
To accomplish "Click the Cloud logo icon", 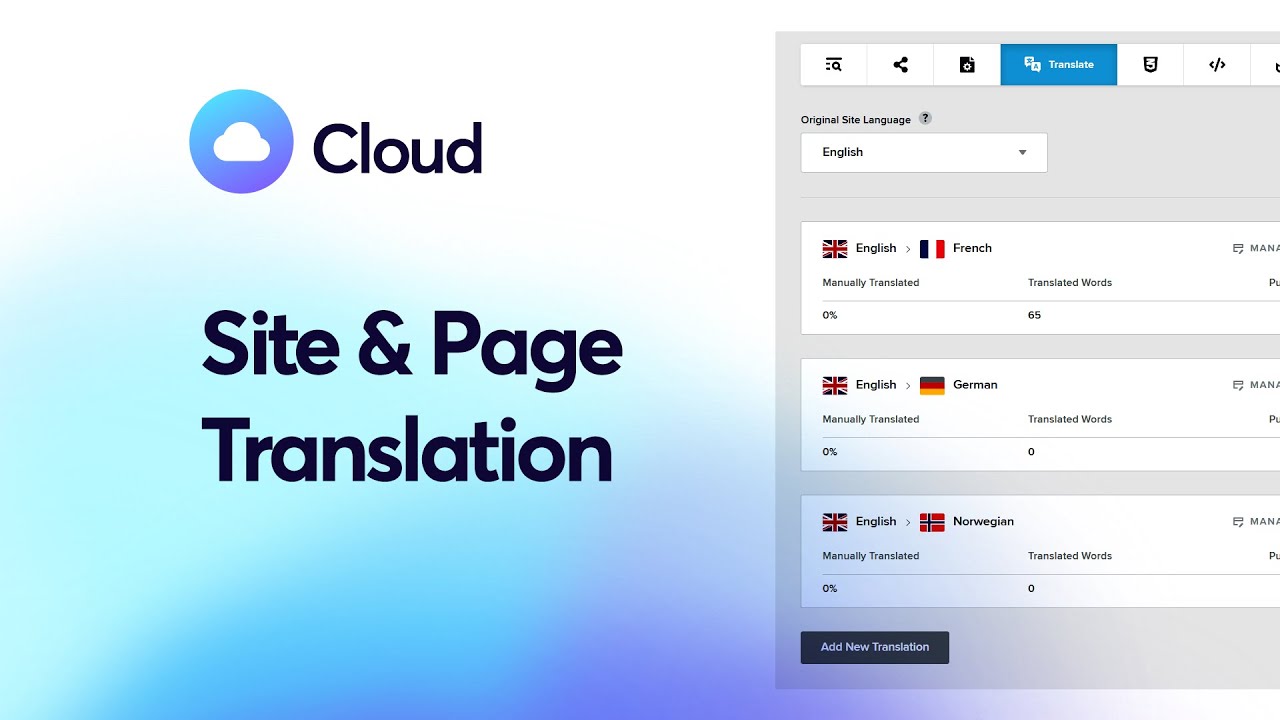I will click(241, 141).
